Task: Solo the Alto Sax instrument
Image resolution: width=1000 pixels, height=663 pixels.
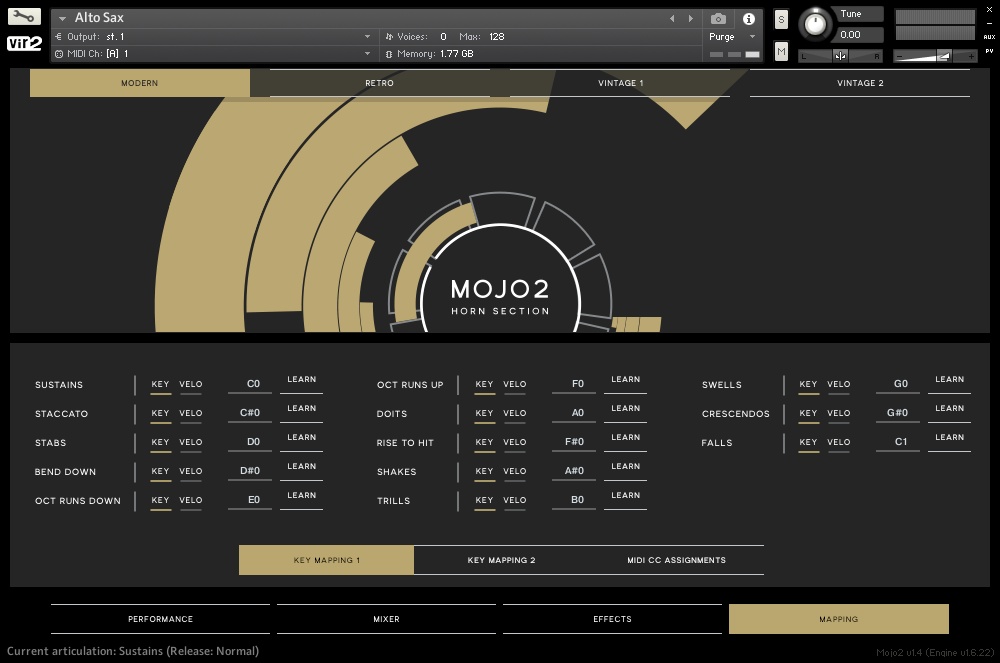Action: pyautogui.click(x=779, y=19)
